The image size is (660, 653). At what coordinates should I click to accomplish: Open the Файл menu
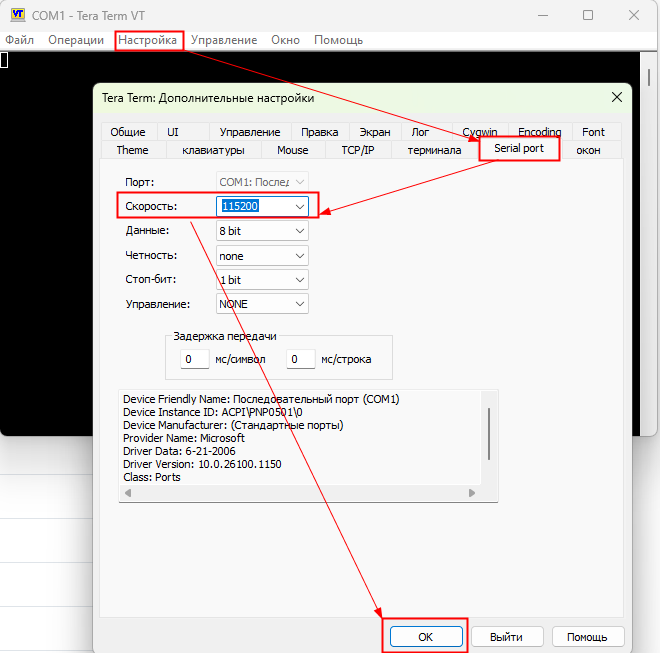click(20, 40)
